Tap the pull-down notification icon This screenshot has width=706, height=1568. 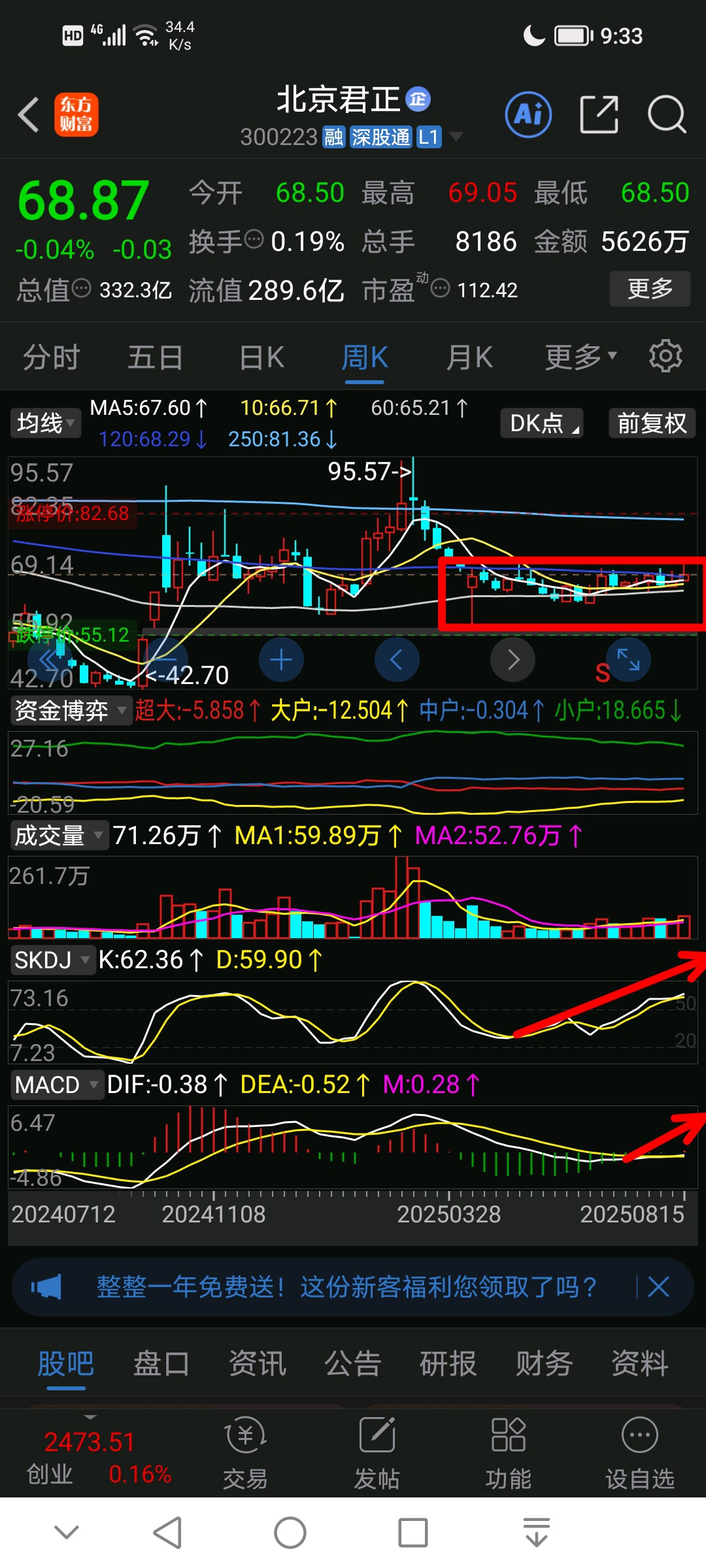click(536, 1533)
